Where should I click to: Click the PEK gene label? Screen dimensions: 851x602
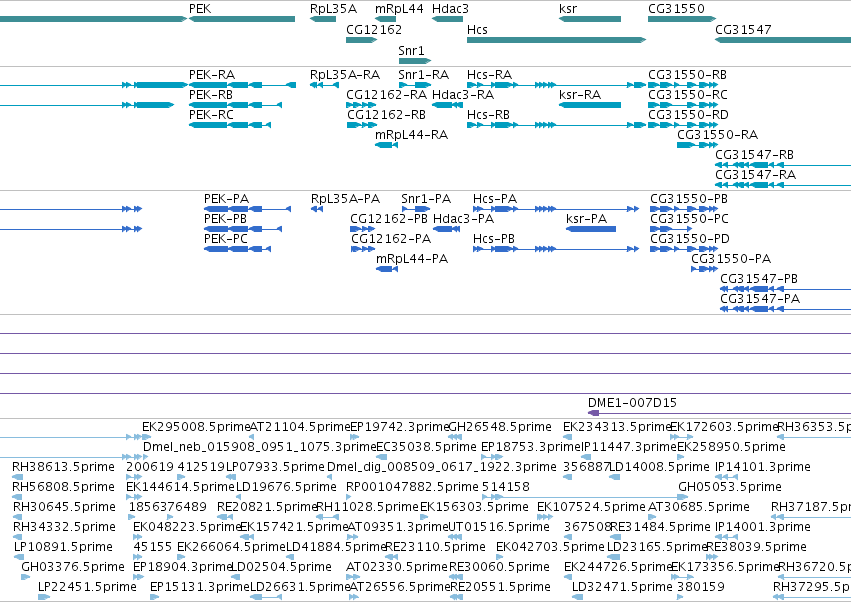point(200,9)
